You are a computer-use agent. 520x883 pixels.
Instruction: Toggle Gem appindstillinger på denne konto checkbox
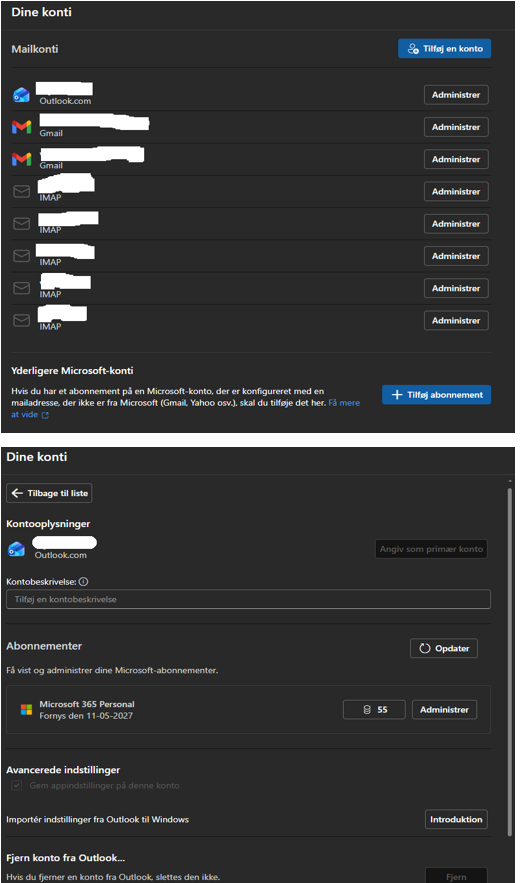[x=17, y=785]
